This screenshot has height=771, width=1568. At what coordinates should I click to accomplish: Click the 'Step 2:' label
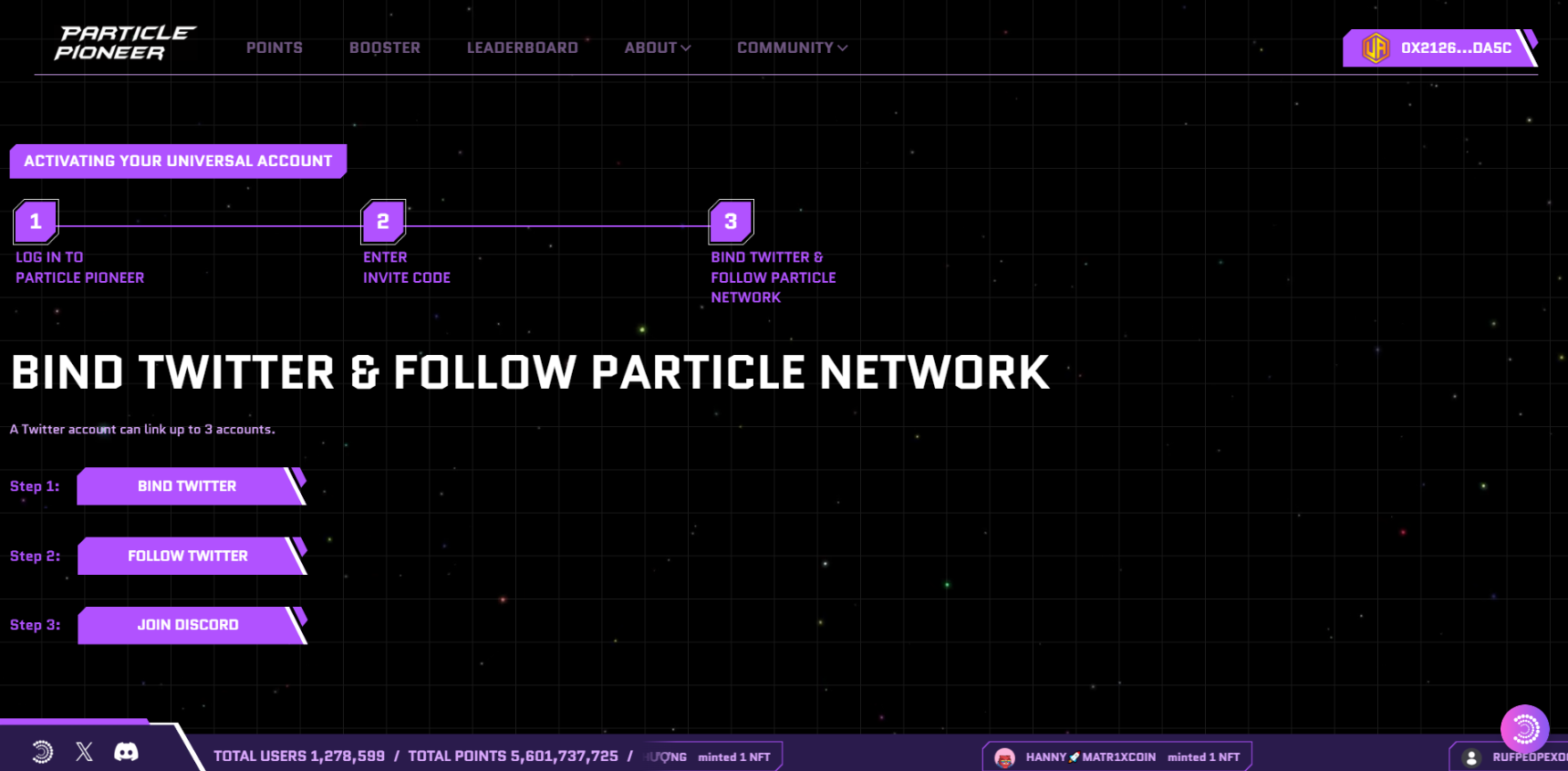[x=35, y=556]
